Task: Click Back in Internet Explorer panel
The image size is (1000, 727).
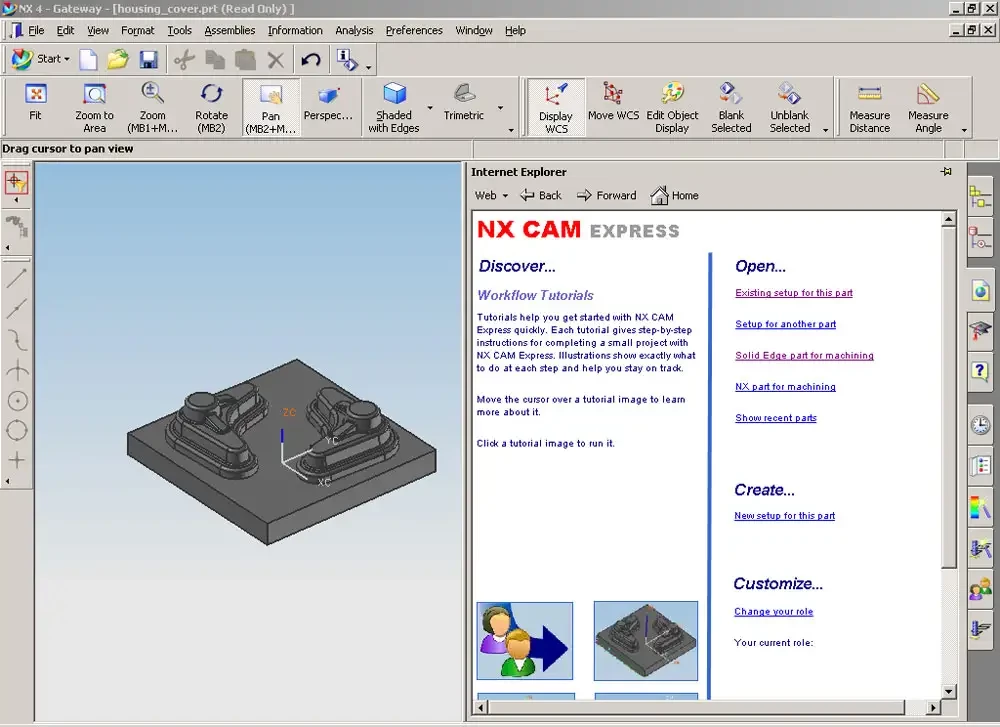Action: click(x=541, y=196)
